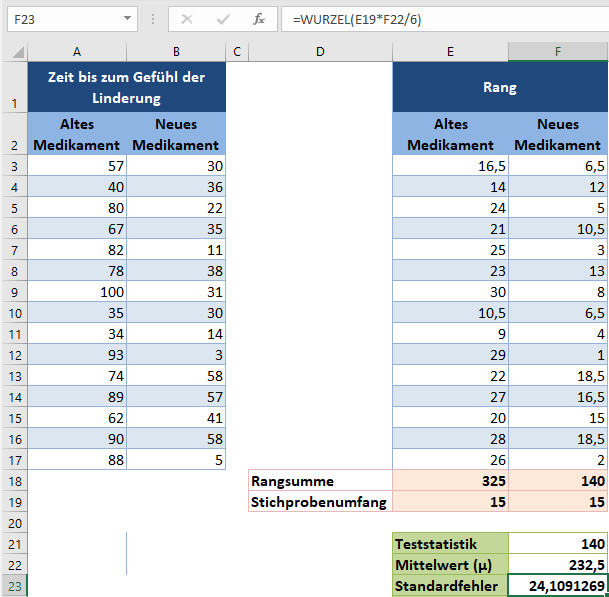
Task: Select cell E9 with rank 30
Action: point(451,292)
